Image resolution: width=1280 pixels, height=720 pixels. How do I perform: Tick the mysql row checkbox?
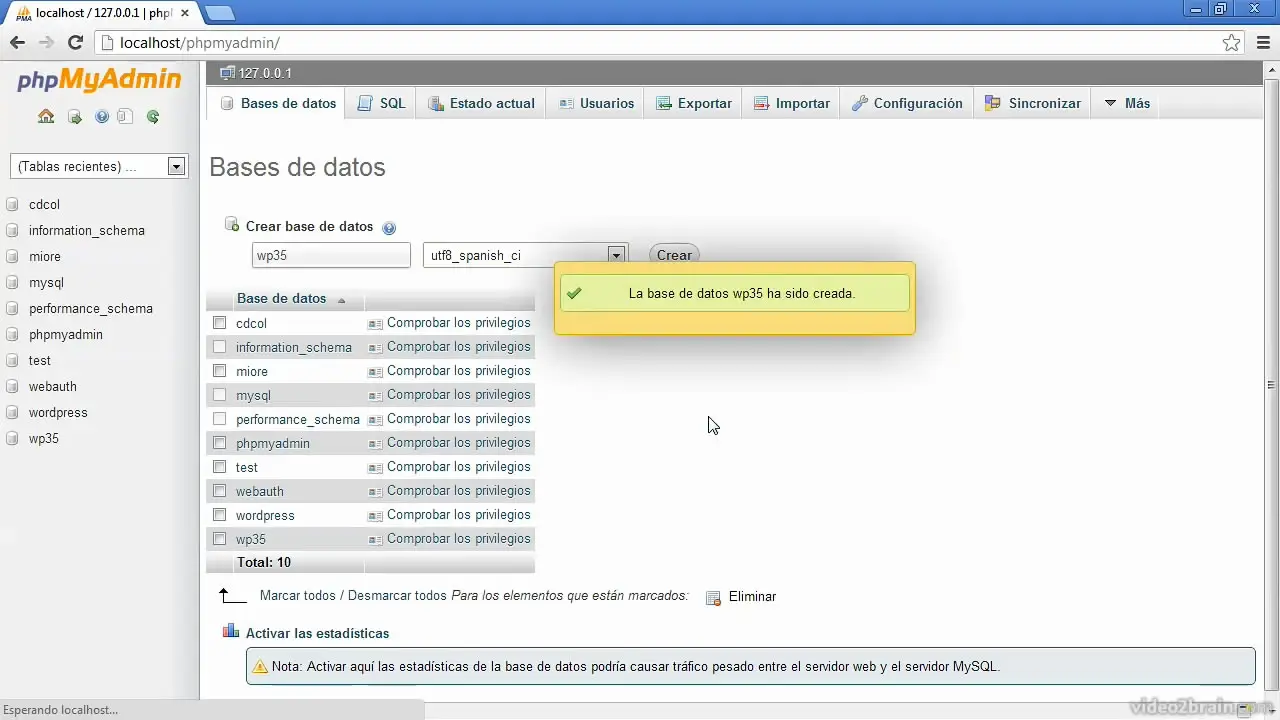click(x=220, y=395)
